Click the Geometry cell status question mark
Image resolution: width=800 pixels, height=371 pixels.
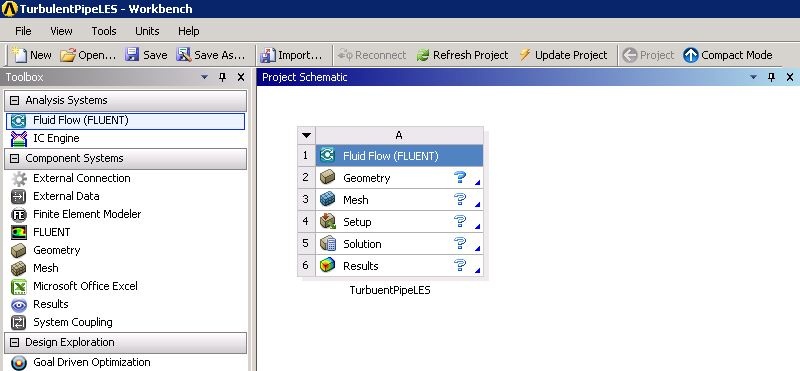click(x=460, y=177)
